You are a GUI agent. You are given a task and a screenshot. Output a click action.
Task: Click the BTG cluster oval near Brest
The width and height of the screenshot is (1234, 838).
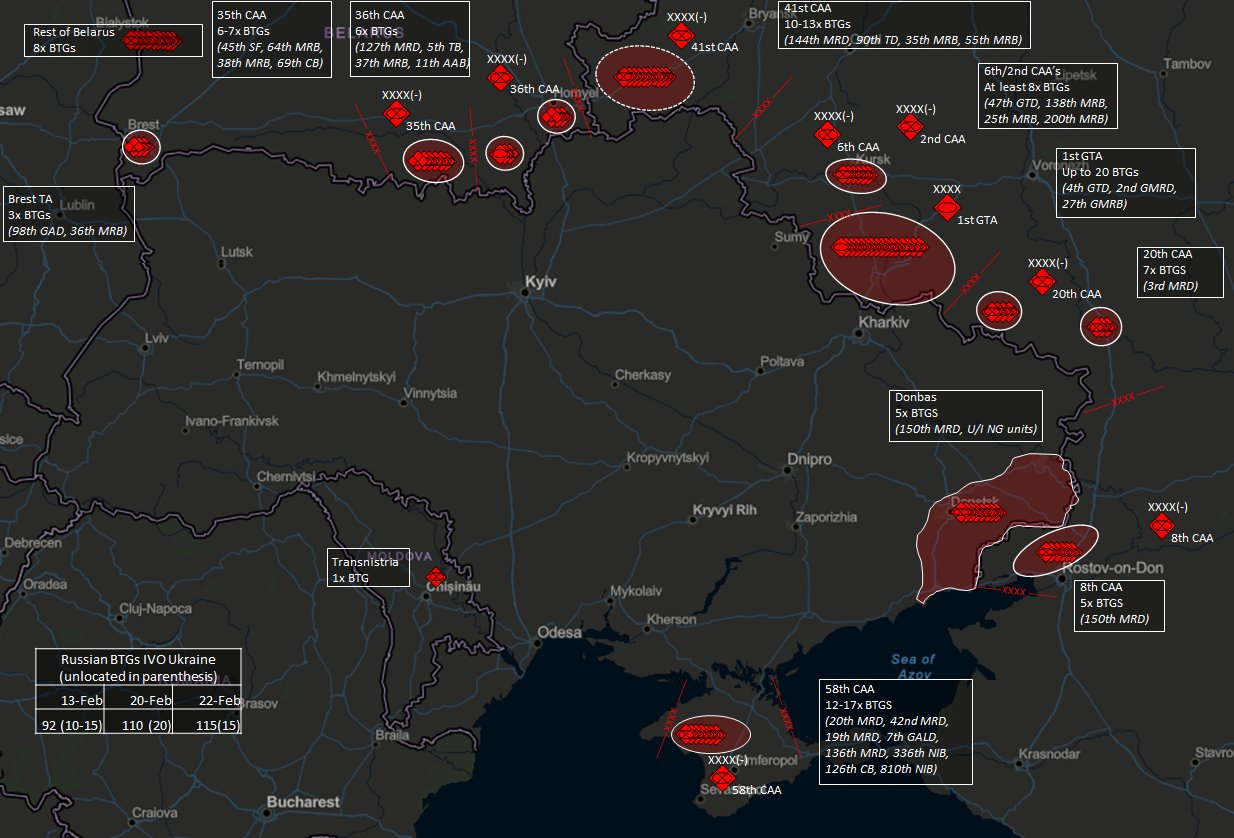(x=142, y=147)
